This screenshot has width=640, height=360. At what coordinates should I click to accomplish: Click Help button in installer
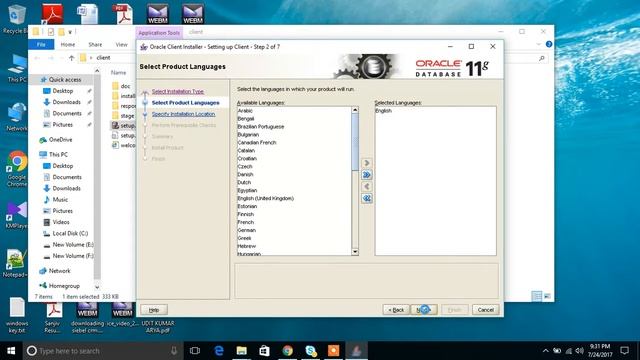154,310
